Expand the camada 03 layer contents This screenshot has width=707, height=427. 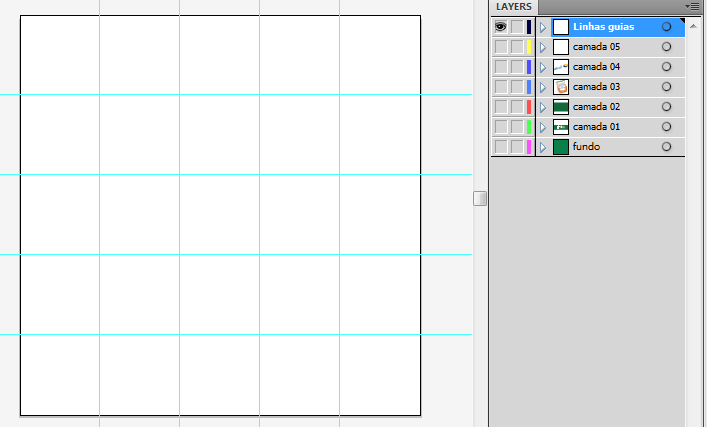[543, 87]
